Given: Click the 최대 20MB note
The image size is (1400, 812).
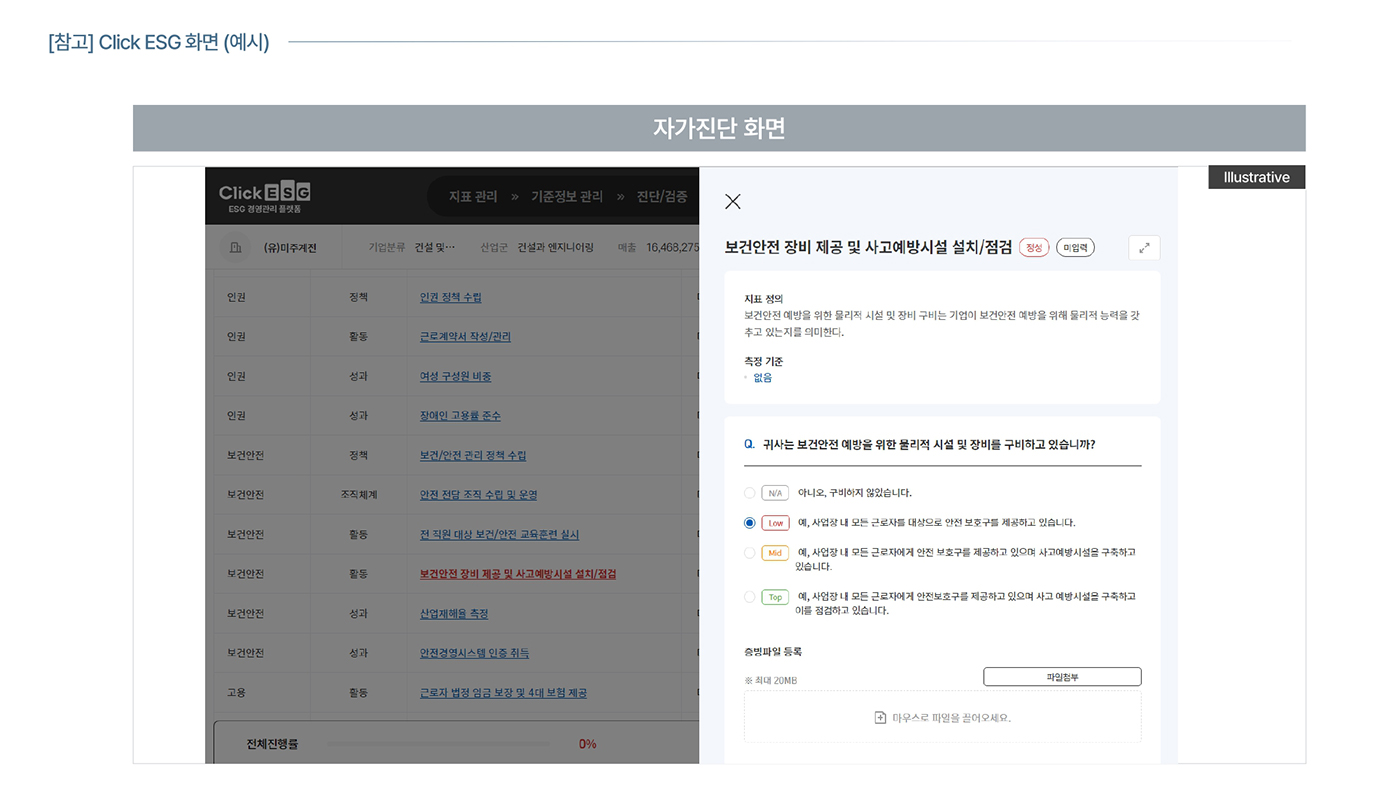Looking at the screenshot, I should point(771,681).
